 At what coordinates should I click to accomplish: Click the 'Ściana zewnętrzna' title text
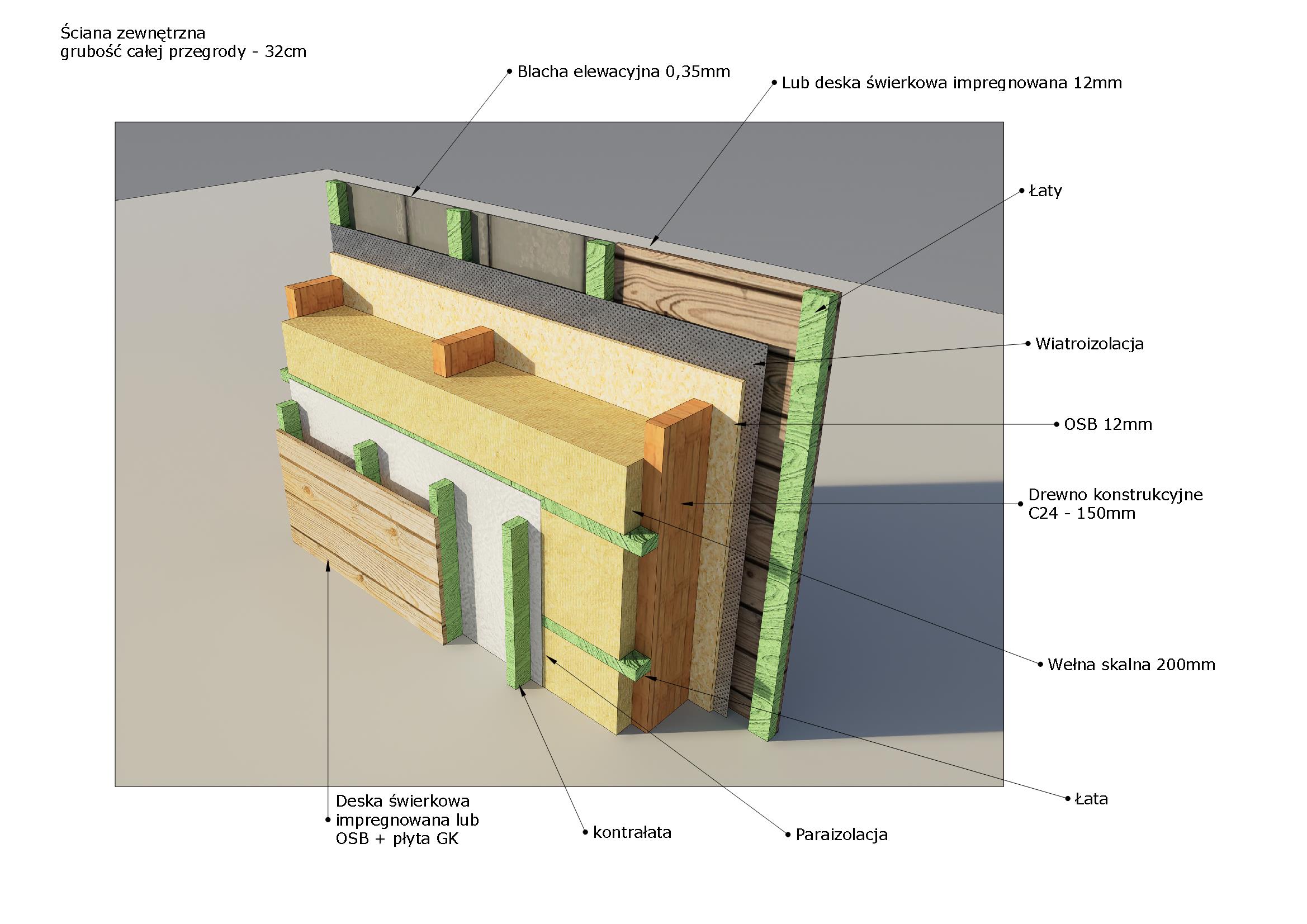[132, 32]
